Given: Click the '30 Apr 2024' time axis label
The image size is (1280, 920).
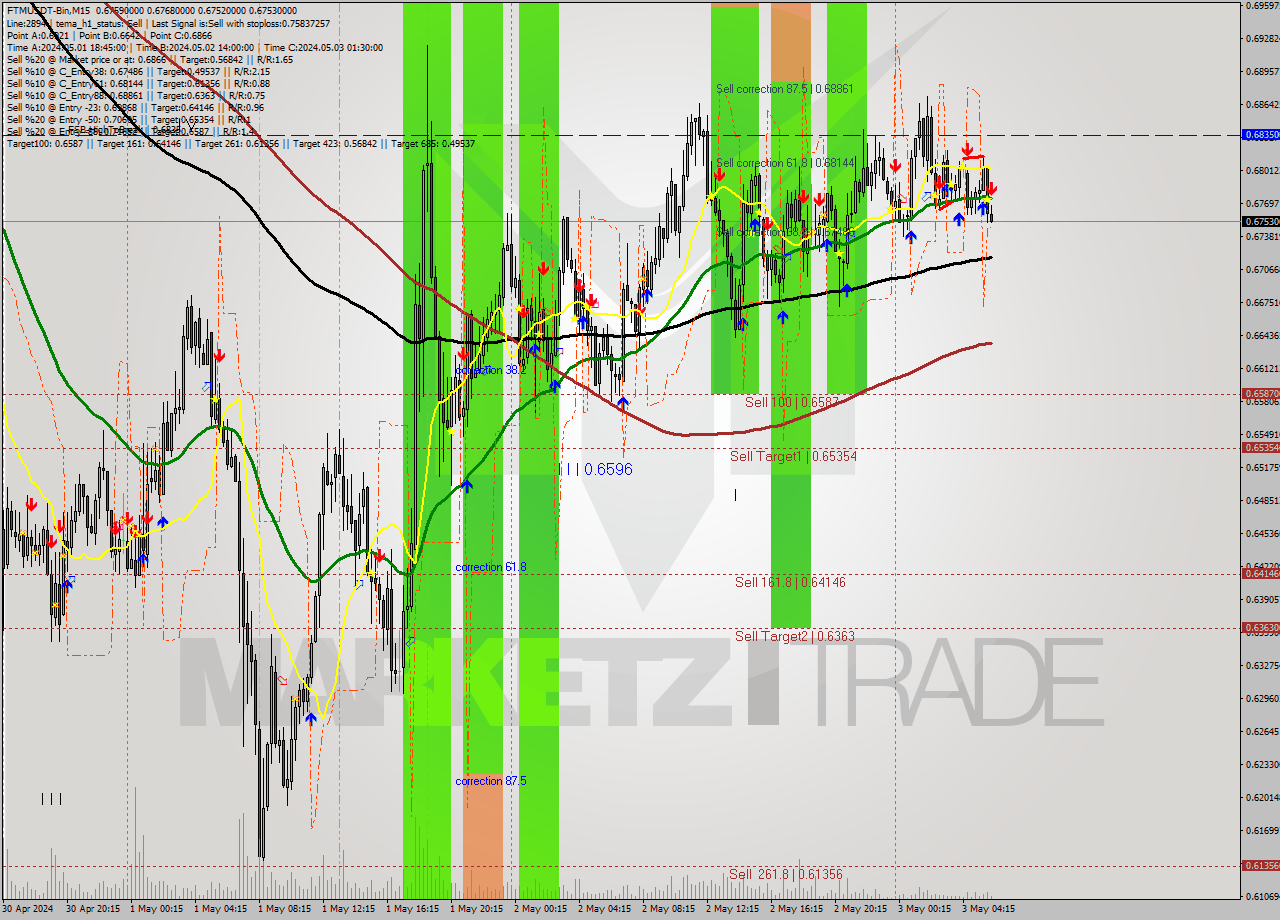Looking at the screenshot, I should point(29,909).
